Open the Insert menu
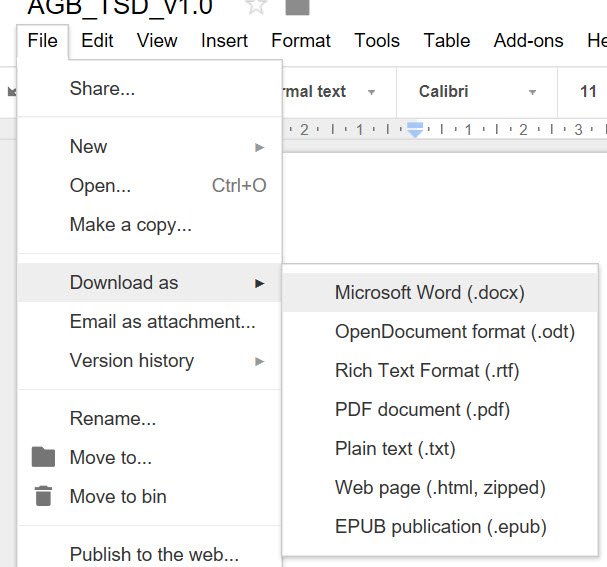The width and height of the screenshot is (607, 567). (224, 41)
